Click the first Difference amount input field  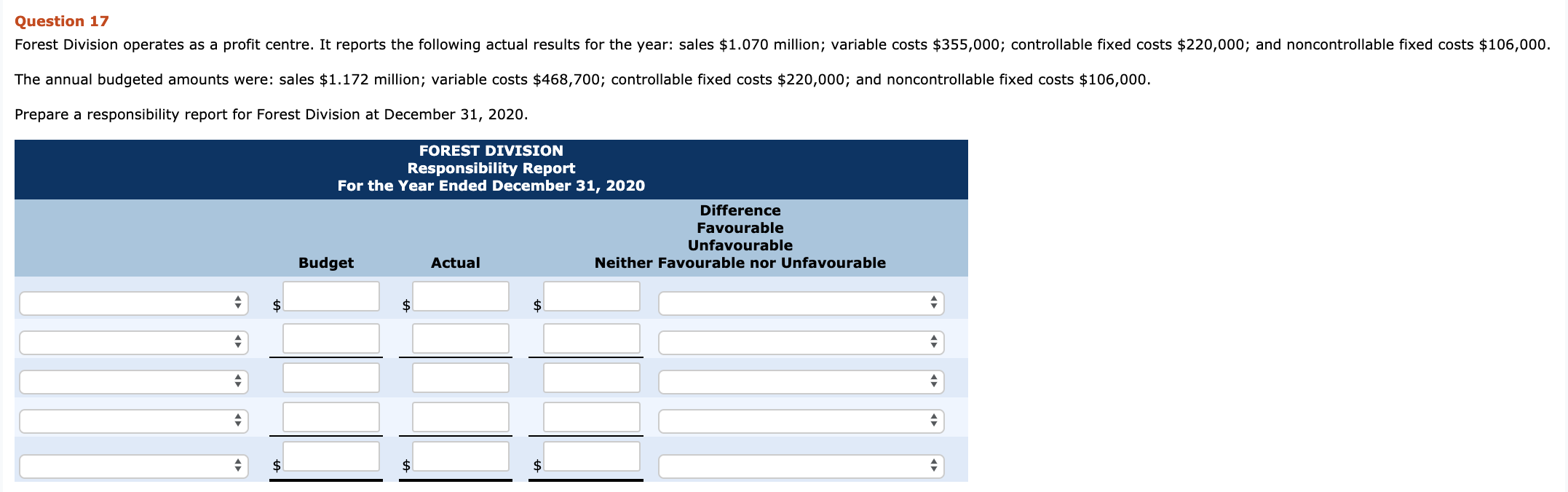[591, 296]
